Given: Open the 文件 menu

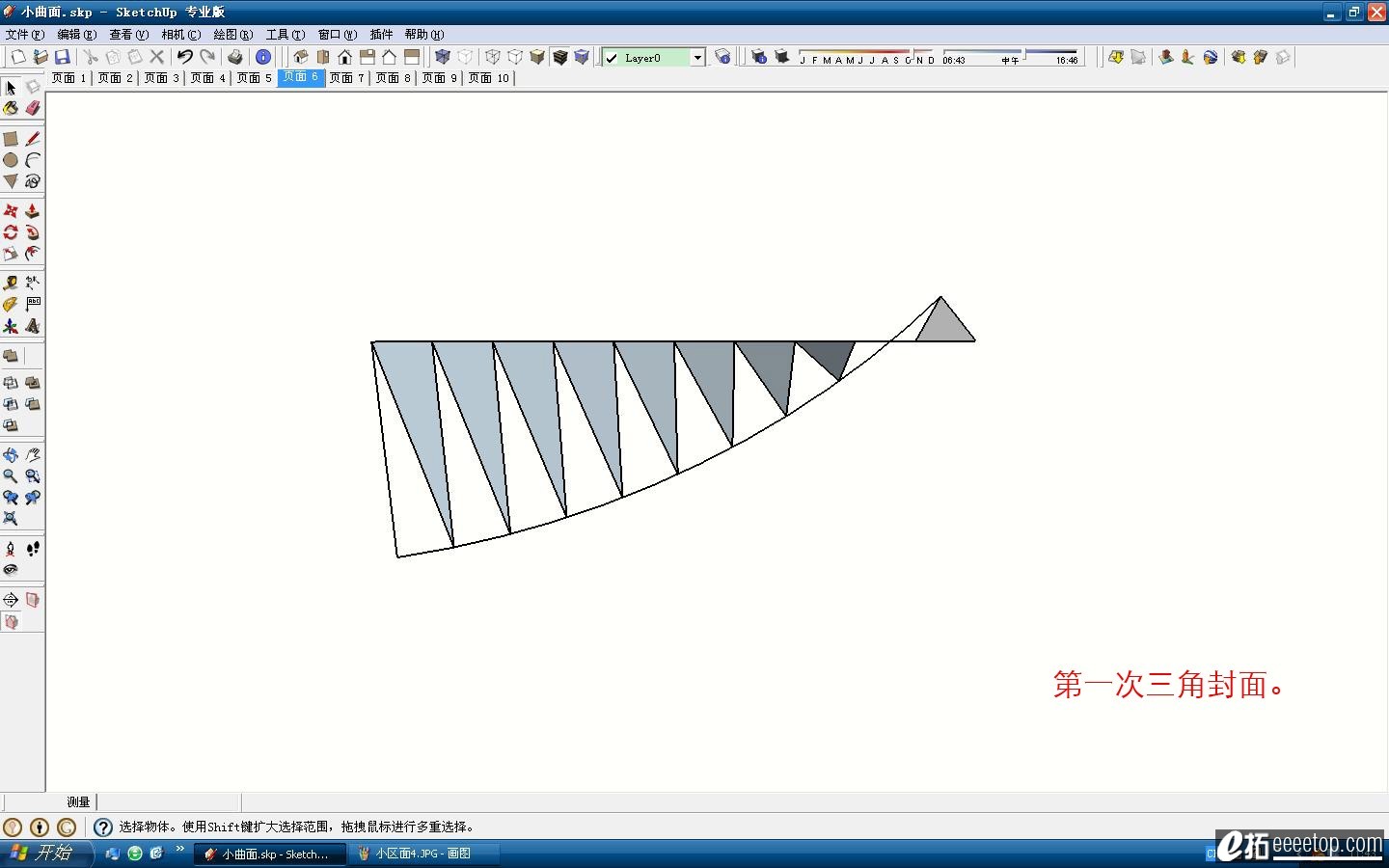Looking at the screenshot, I should click(x=24, y=35).
